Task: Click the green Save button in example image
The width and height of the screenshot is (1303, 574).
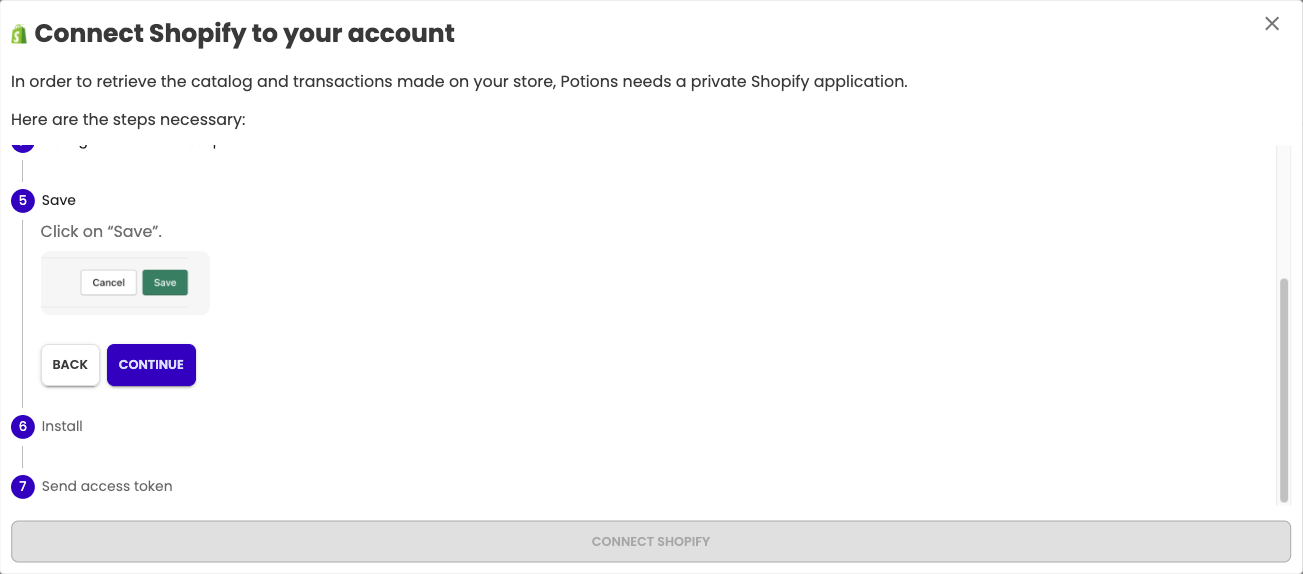Action: pyautogui.click(x=165, y=282)
